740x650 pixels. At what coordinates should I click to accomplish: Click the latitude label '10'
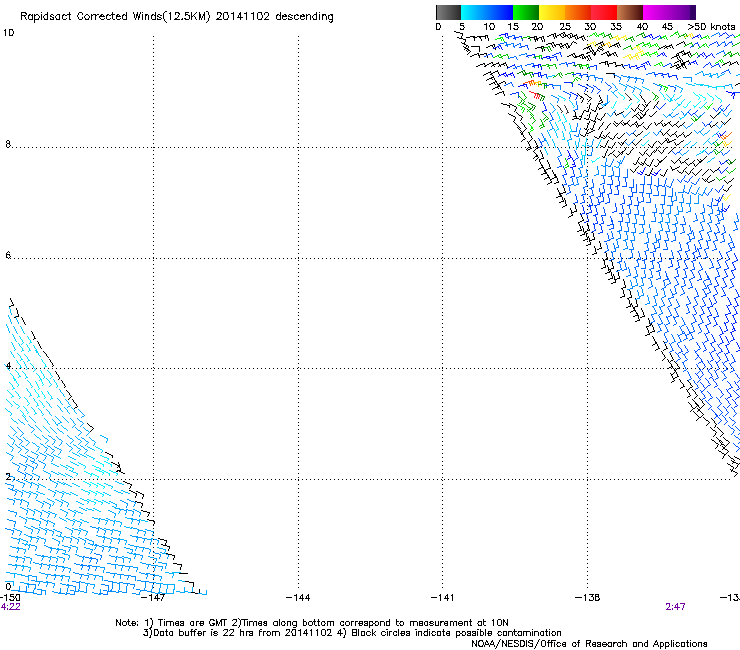[8, 33]
